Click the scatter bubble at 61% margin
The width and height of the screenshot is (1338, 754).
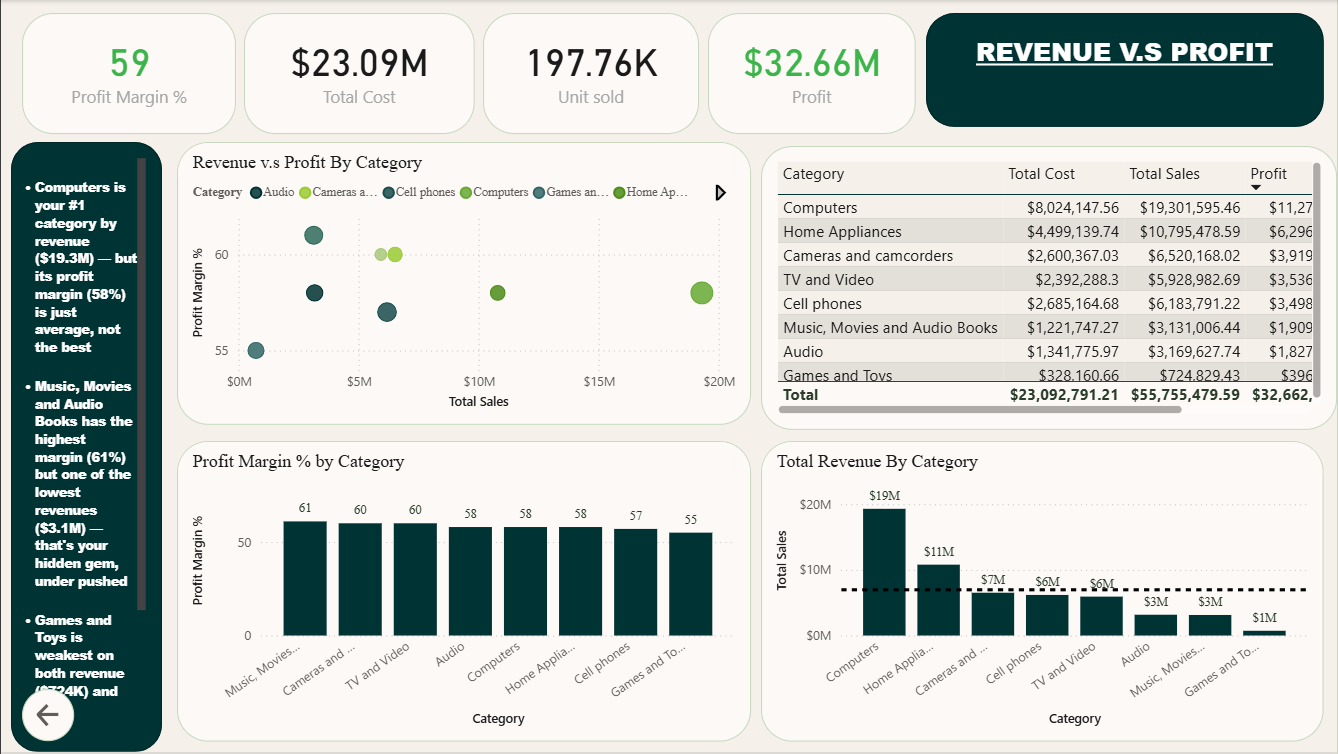point(313,236)
